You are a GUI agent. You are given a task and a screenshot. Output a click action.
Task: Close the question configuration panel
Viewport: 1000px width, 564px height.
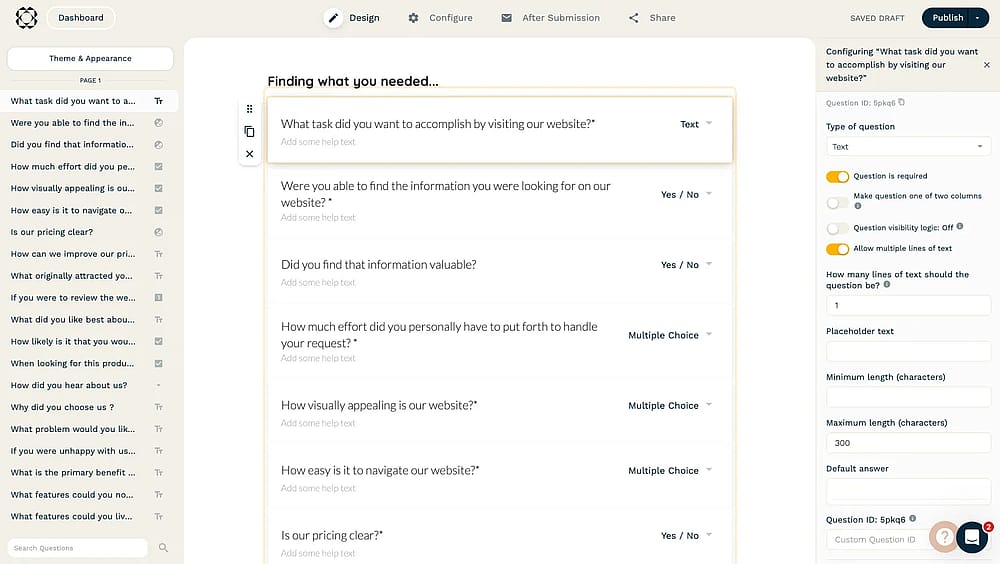(987, 65)
